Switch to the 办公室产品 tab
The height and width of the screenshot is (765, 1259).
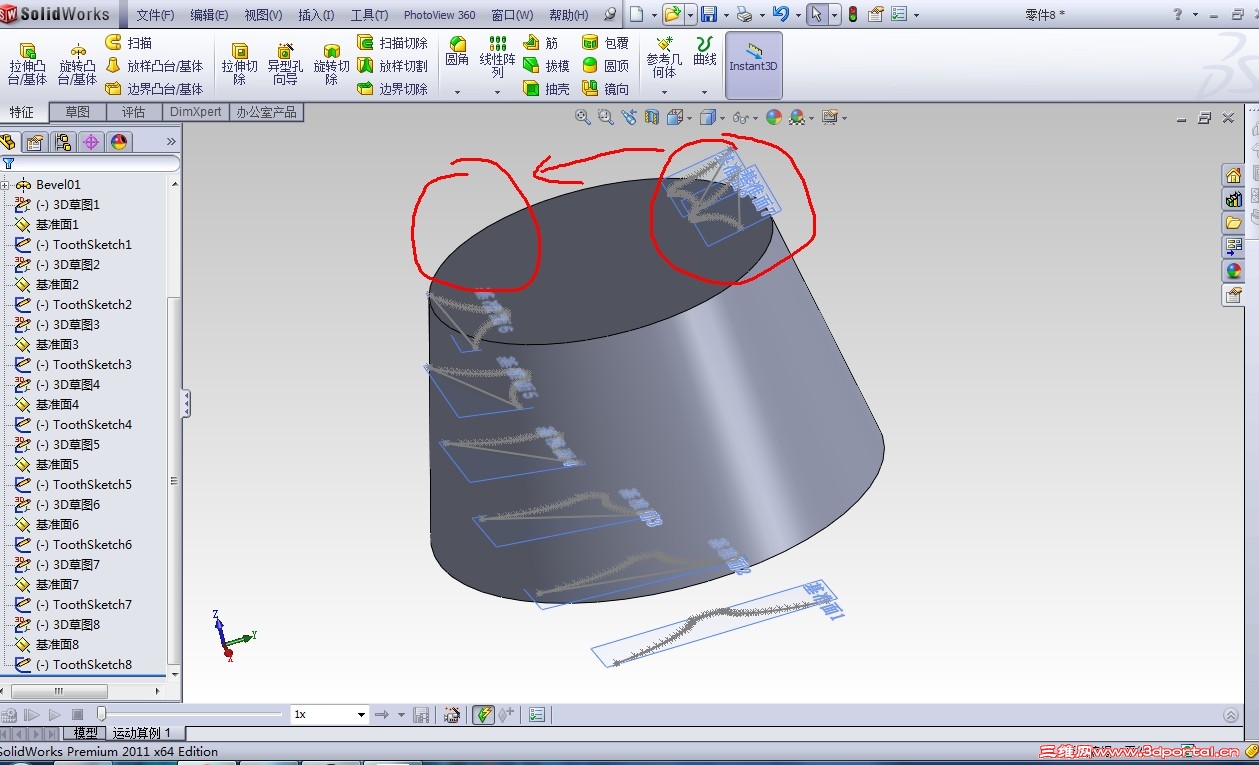pos(267,112)
